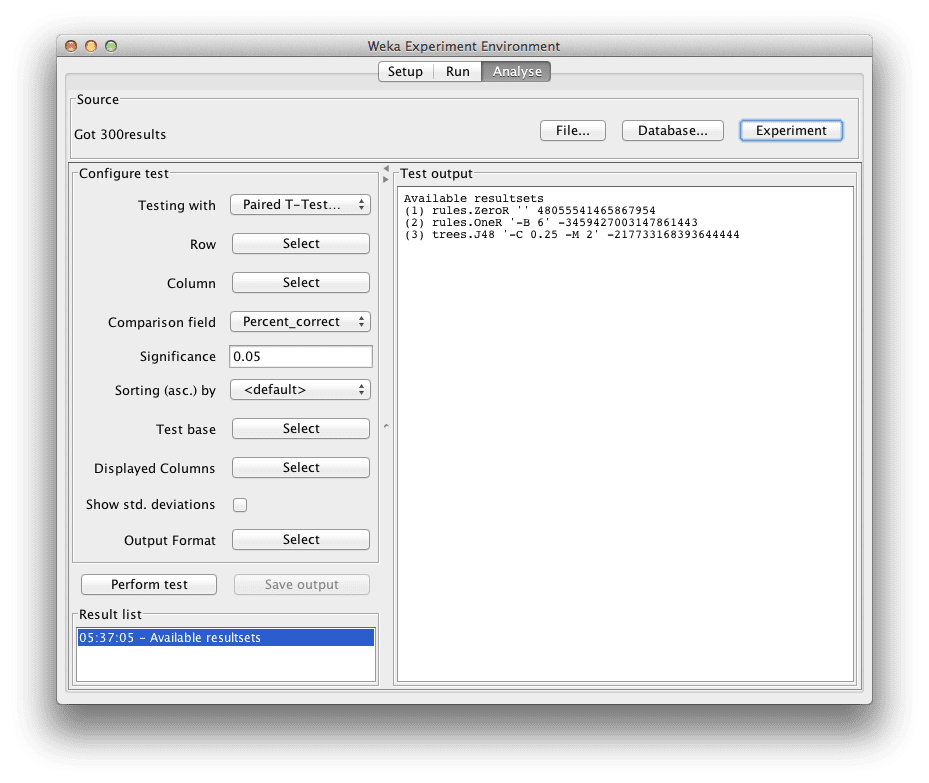The image size is (929, 783).
Task: Click Select for Displayed Columns
Action: coord(301,467)
